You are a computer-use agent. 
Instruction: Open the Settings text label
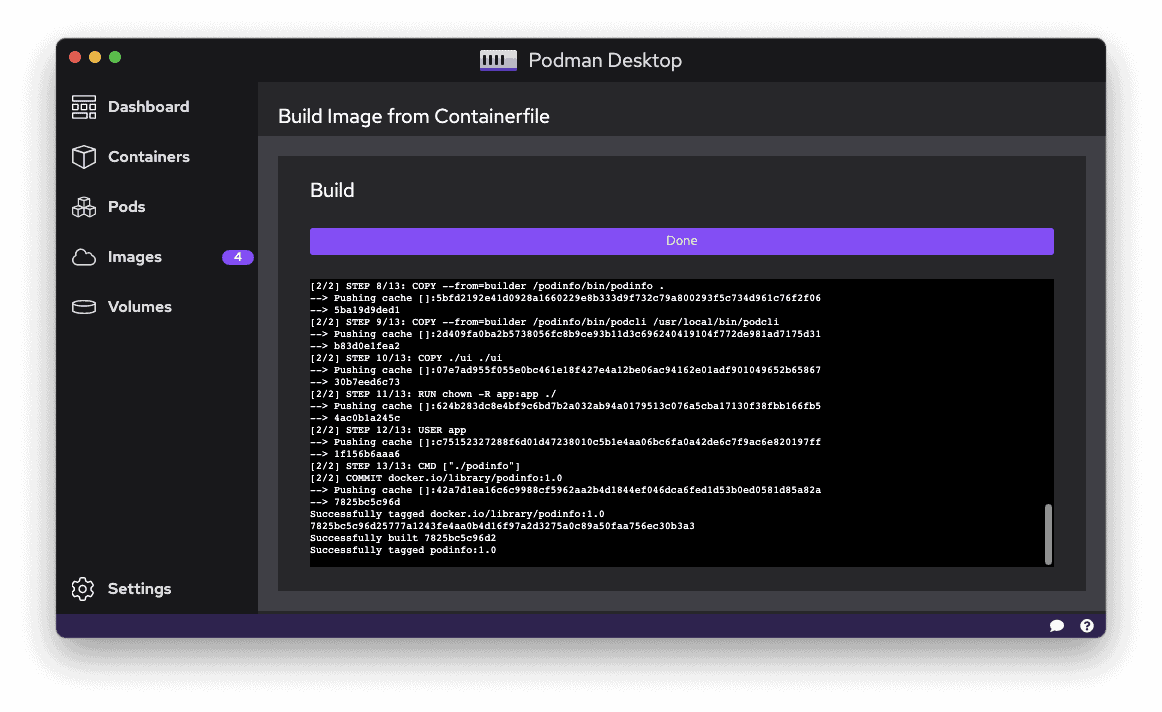click(x=139, y=589)
